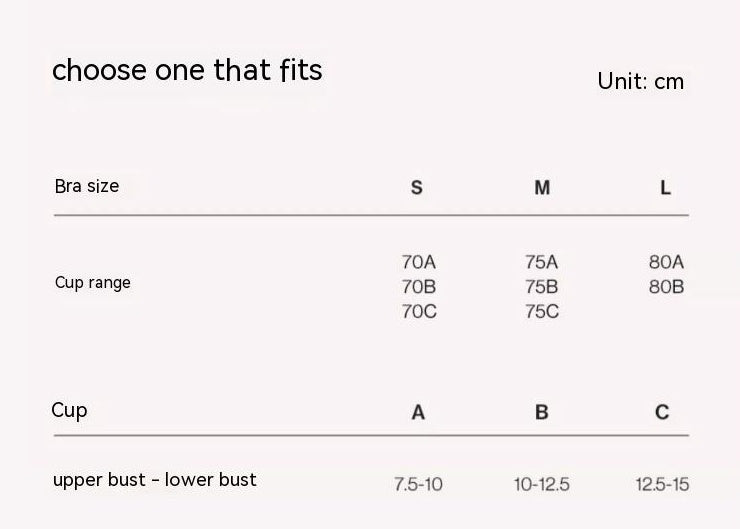Click the 70C cup value

[x=419, y=311]
